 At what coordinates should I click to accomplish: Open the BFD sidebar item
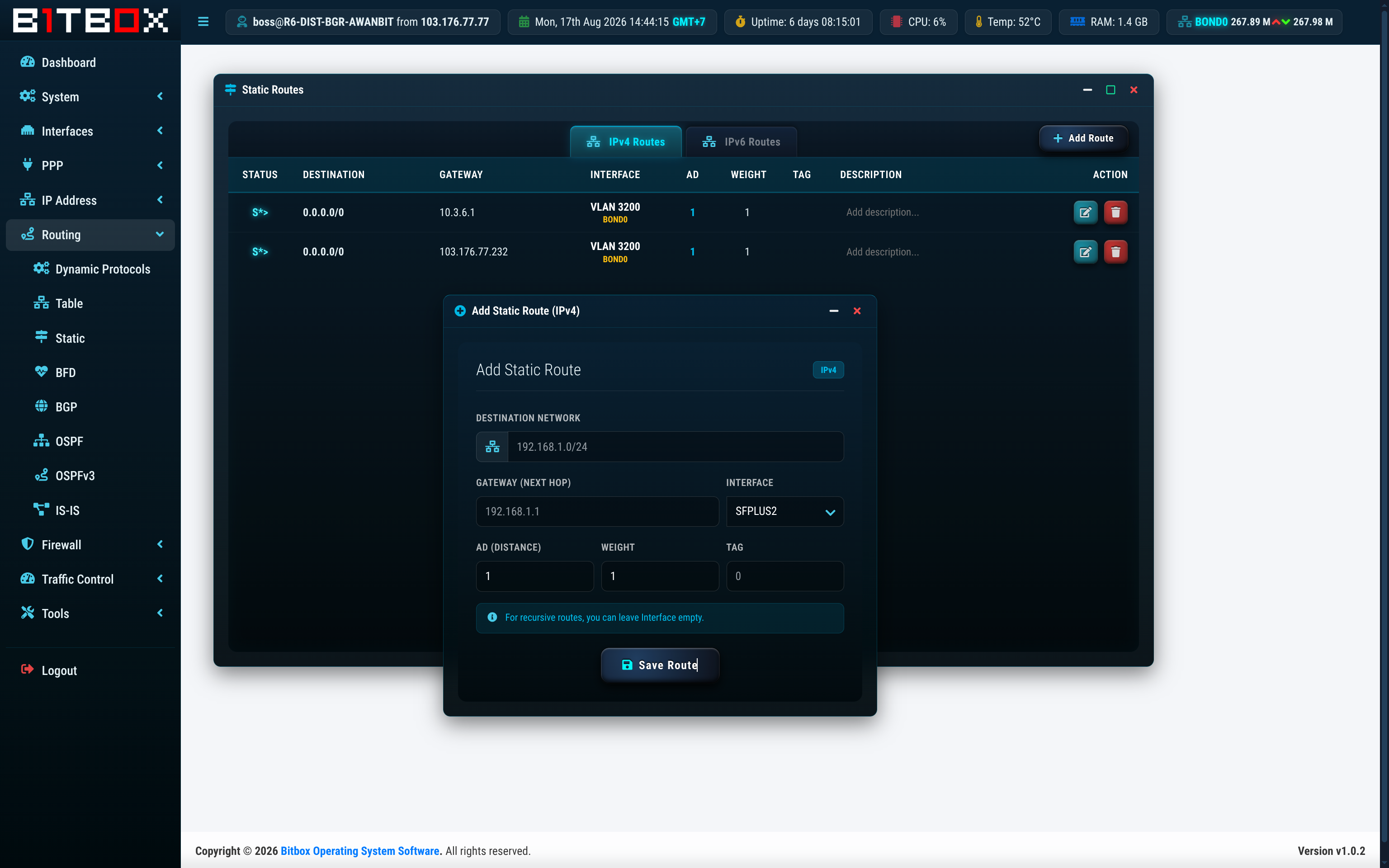point(56,373)
